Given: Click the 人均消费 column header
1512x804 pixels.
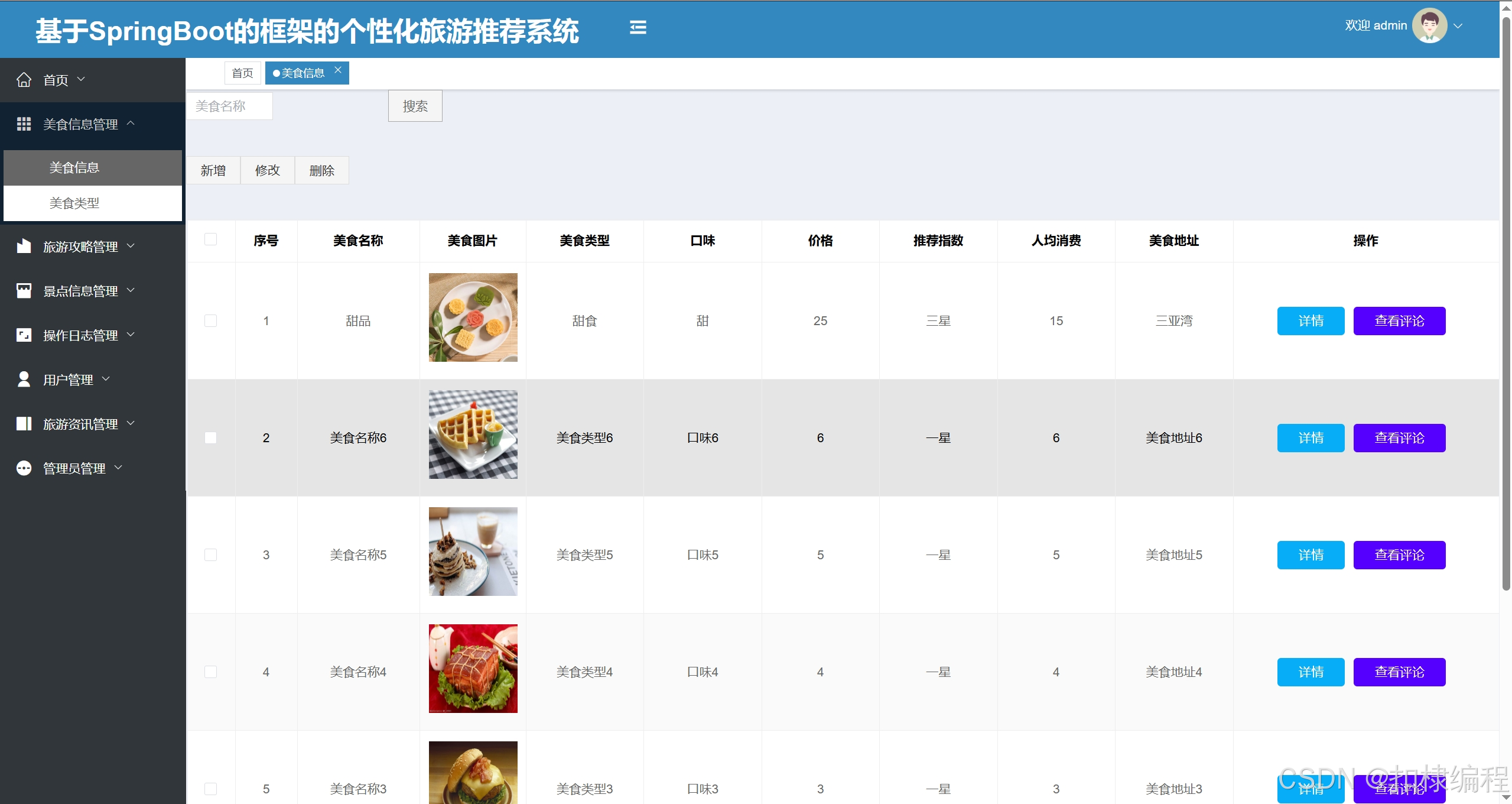Looking at the screenshot, I should point(1056,241).
